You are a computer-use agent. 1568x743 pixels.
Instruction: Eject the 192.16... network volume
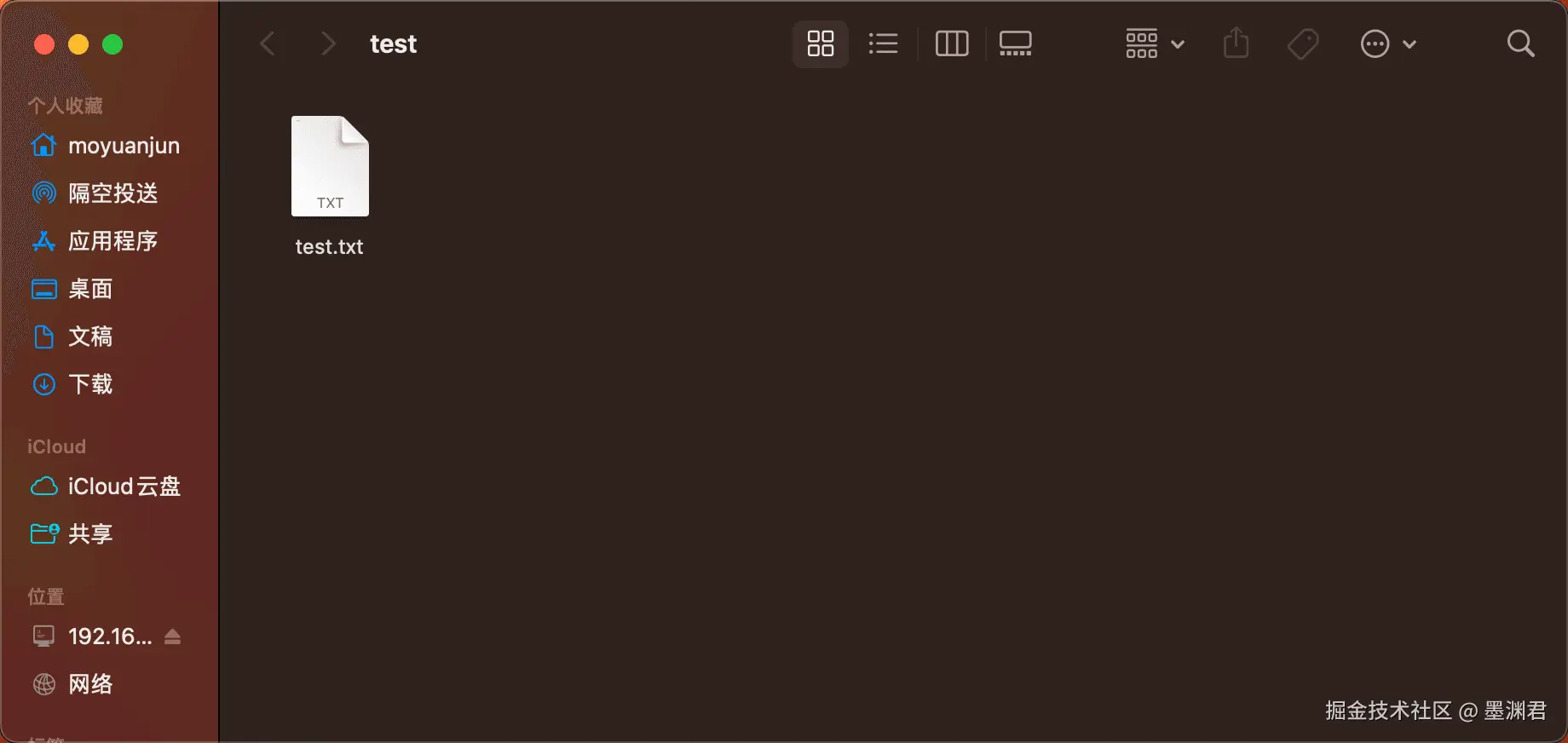pyautogui.click(x=172, y=636)
